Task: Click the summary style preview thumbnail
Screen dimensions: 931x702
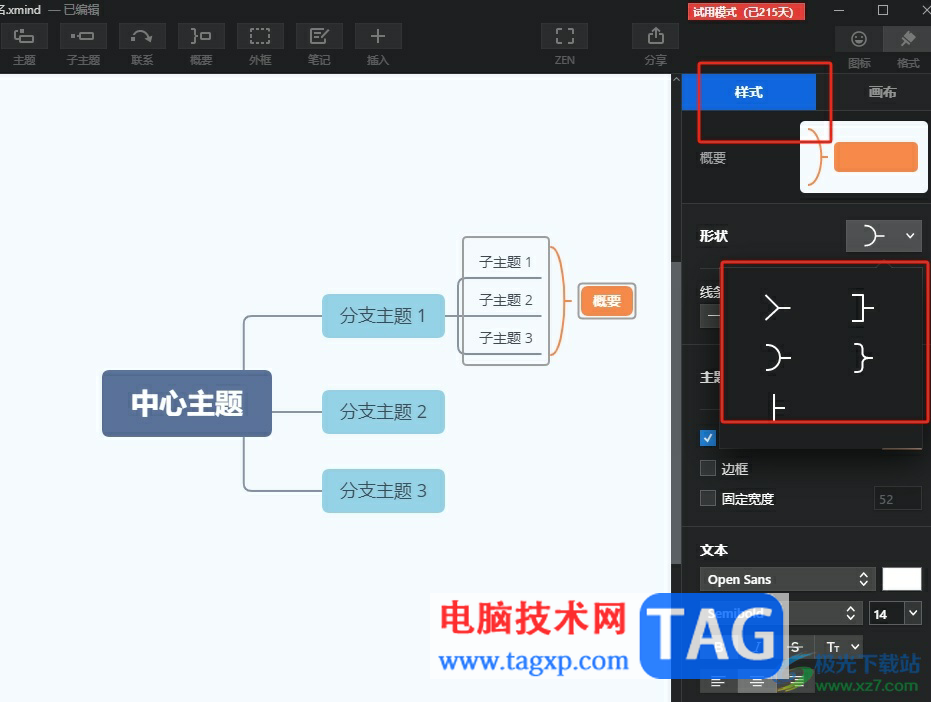Action: [863, 157]
